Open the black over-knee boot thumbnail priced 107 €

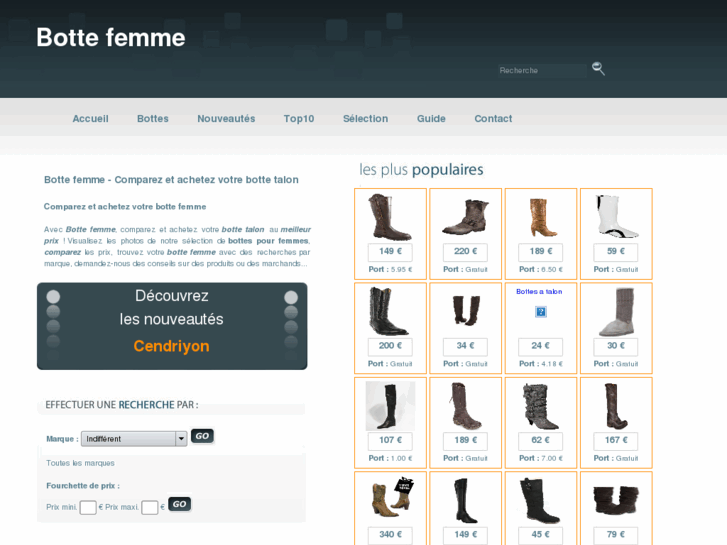tap(390, 406)
